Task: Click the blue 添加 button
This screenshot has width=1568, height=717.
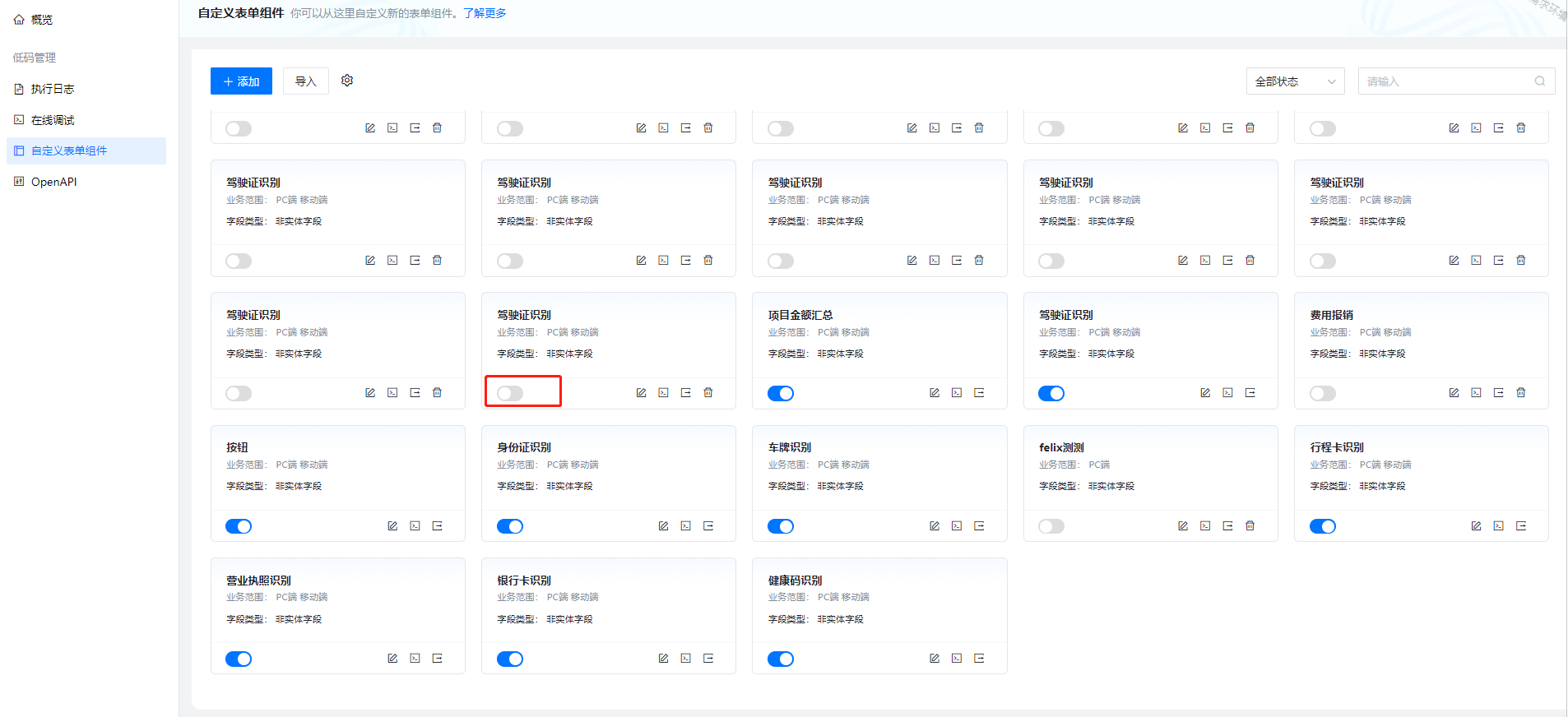Action: tap(241, 81)
